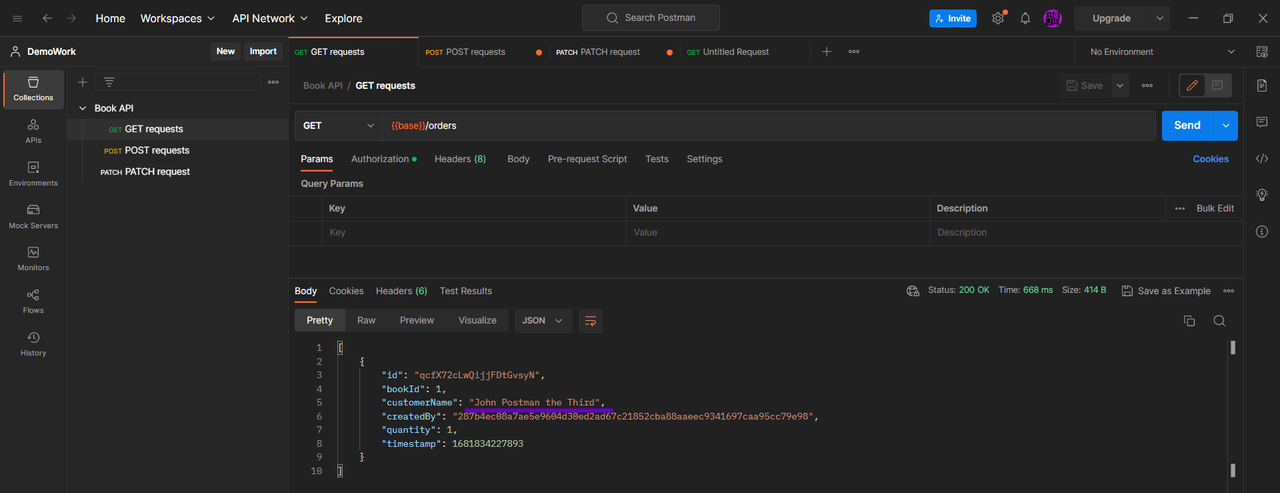Collapse the Book API collection
The height and width of the screenshot is (493, 1280).
coord(82,108)
